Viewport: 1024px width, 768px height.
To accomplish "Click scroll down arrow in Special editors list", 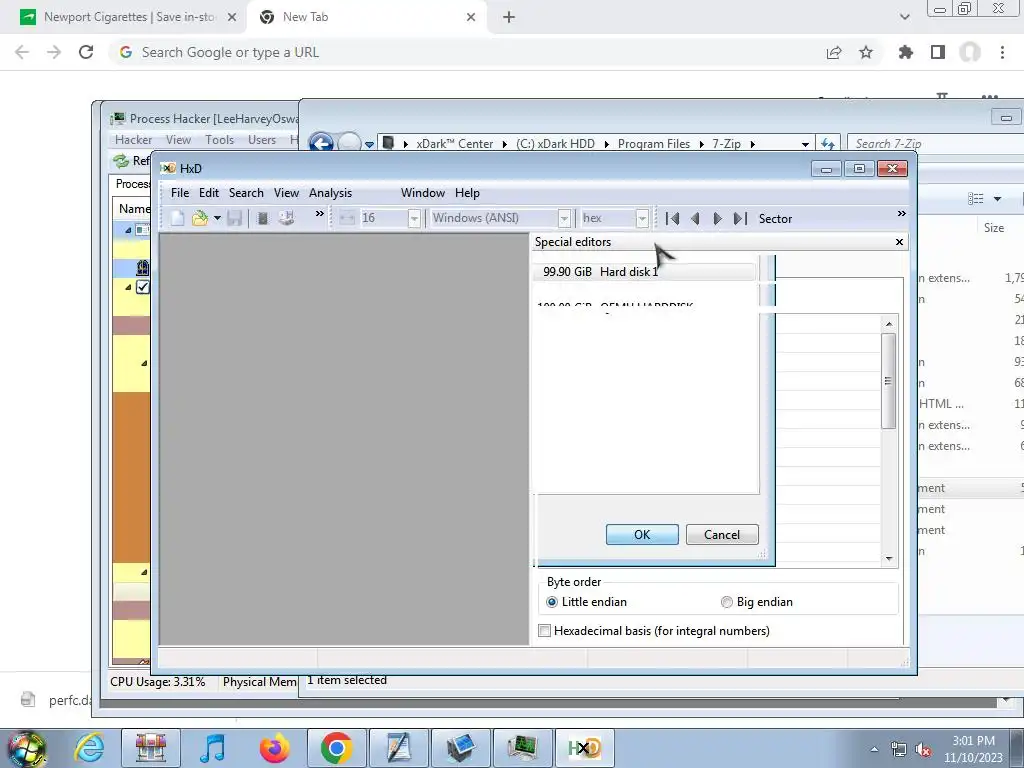I will click(x=888, y=559).
